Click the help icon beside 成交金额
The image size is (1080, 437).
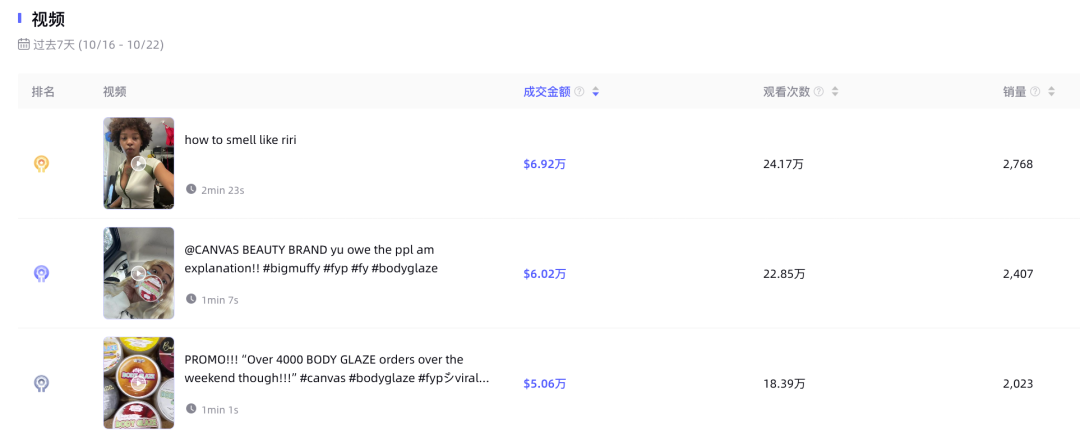click(x=579, y=92)
